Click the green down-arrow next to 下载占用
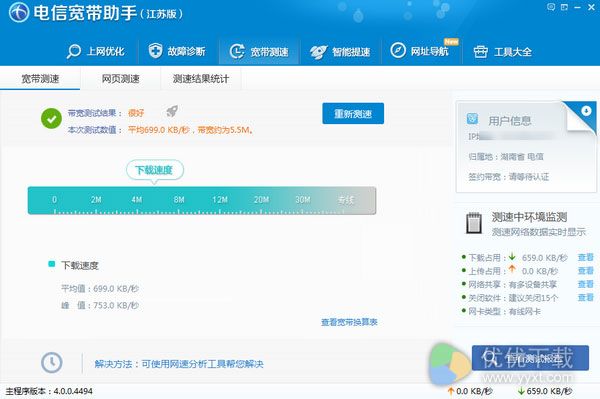 512,257
